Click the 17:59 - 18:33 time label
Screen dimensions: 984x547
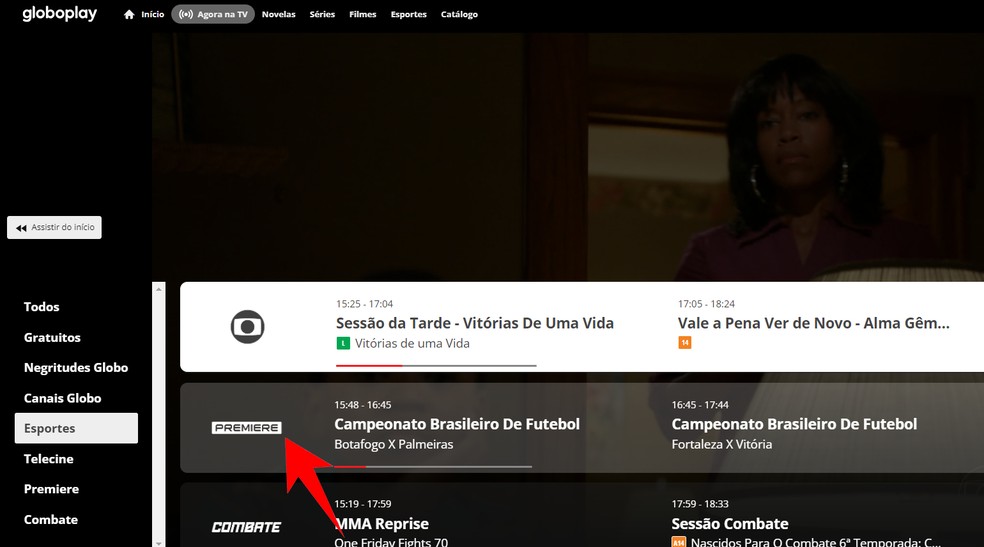click(700, 504)
